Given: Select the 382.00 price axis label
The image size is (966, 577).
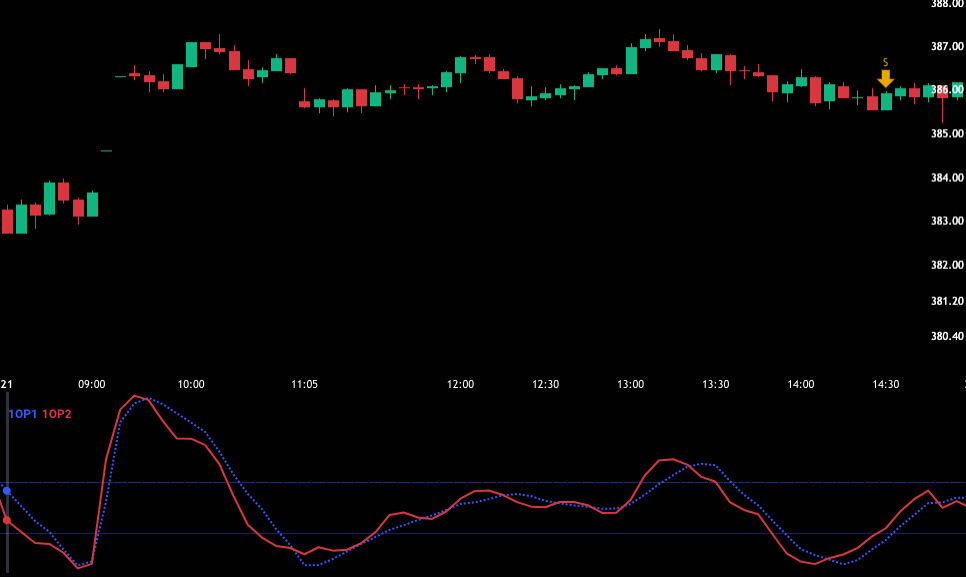Looking at the screenshot, I should pos(947,265).
